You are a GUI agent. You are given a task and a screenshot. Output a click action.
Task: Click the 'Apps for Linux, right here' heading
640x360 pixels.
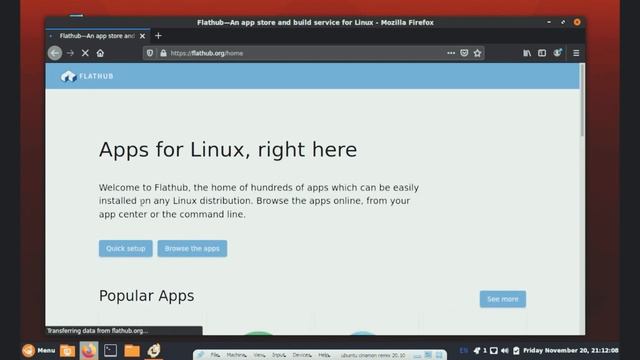(x=228, y=149)
